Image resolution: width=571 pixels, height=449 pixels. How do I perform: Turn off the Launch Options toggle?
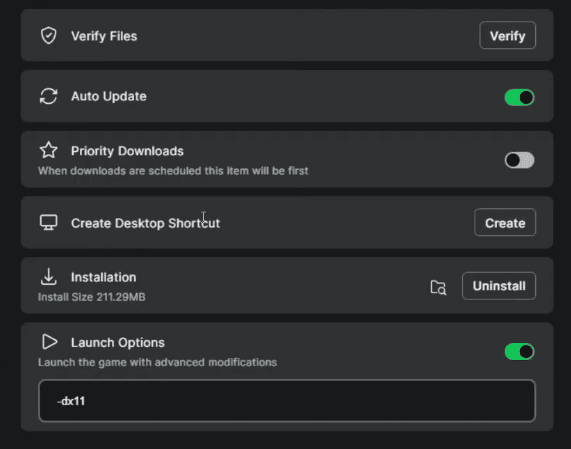point(519,352)
